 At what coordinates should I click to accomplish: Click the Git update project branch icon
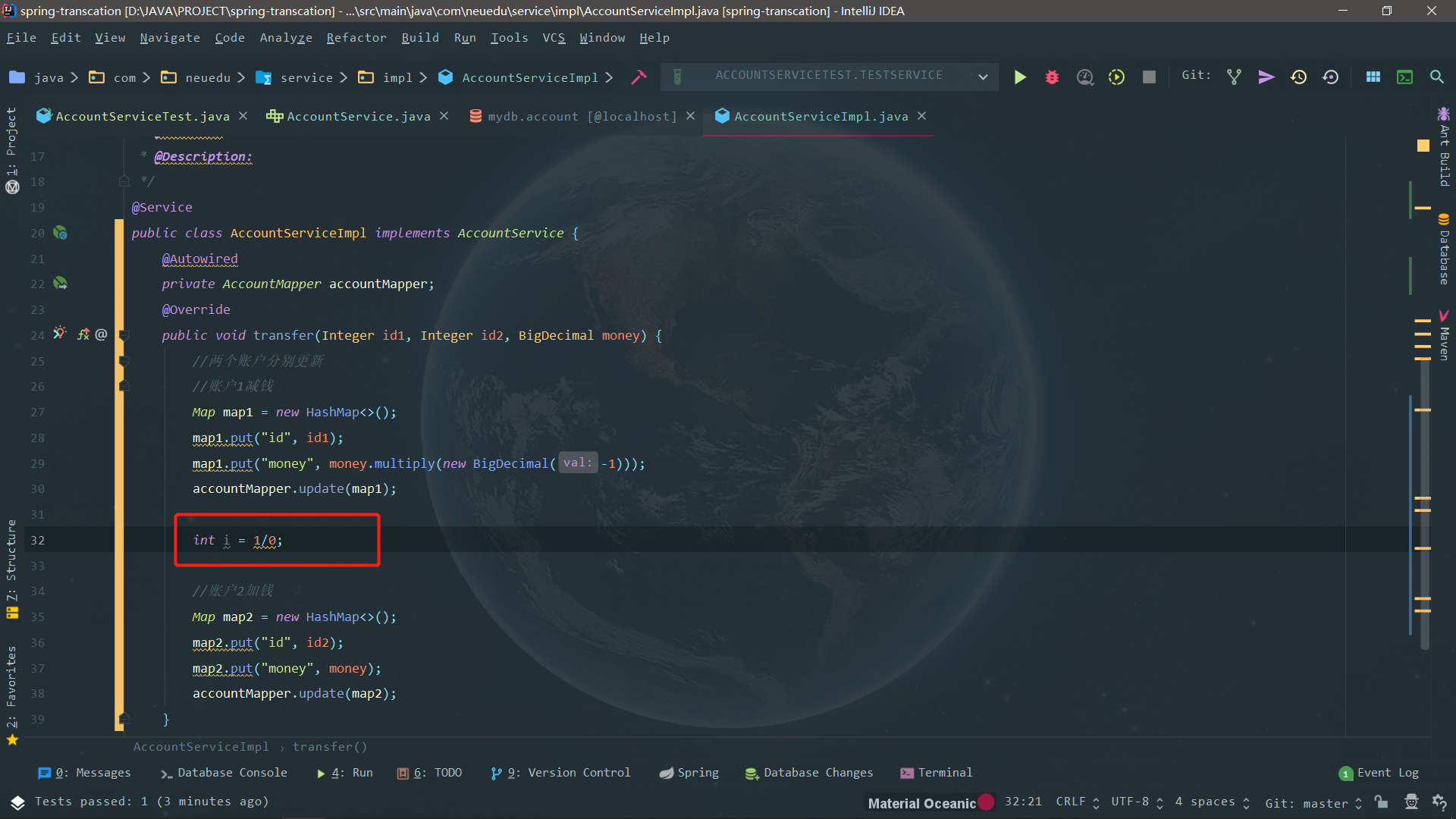click(x=1234, y=77)
